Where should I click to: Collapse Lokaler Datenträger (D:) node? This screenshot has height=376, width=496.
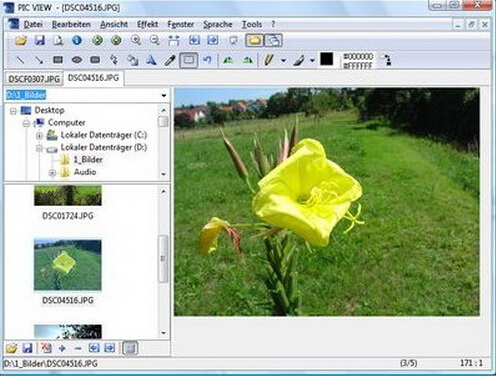(39, 148)
